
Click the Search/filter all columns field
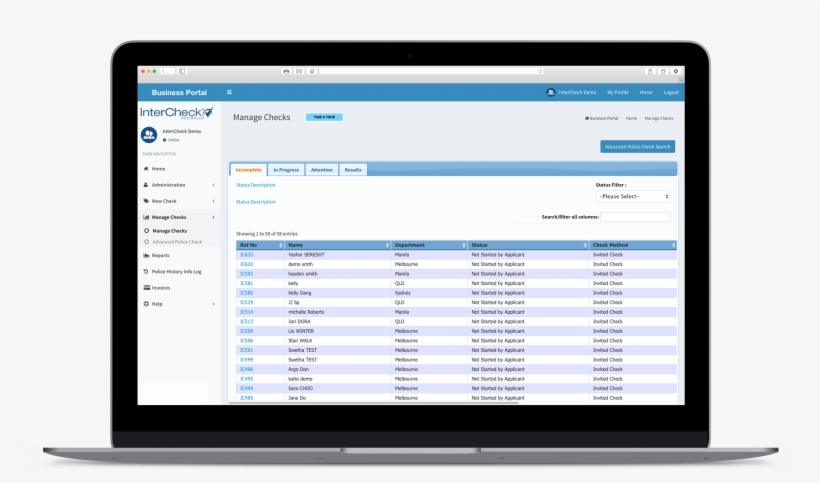tap(634, 216)
